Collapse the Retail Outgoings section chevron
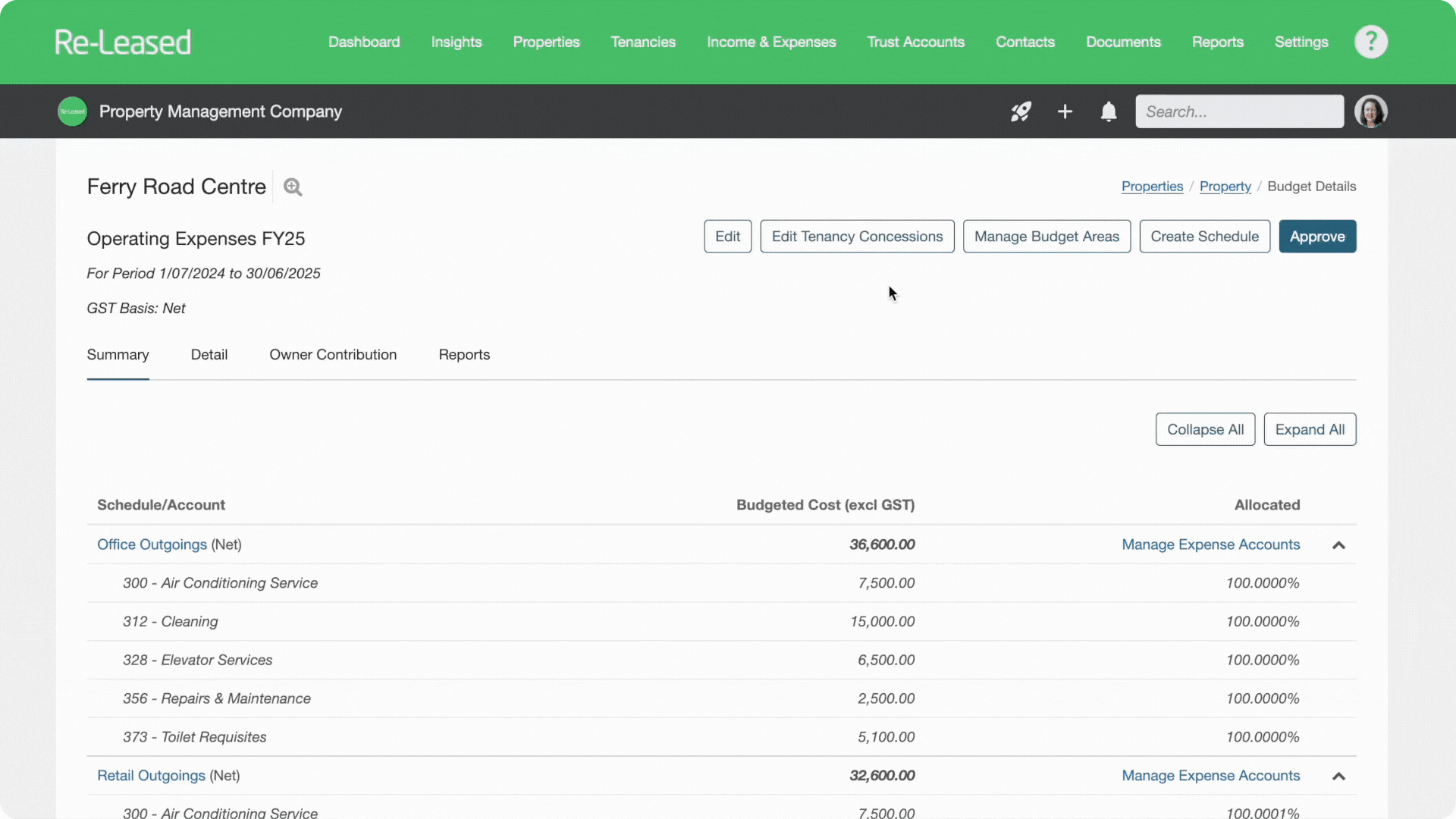 coord(1338,776)
